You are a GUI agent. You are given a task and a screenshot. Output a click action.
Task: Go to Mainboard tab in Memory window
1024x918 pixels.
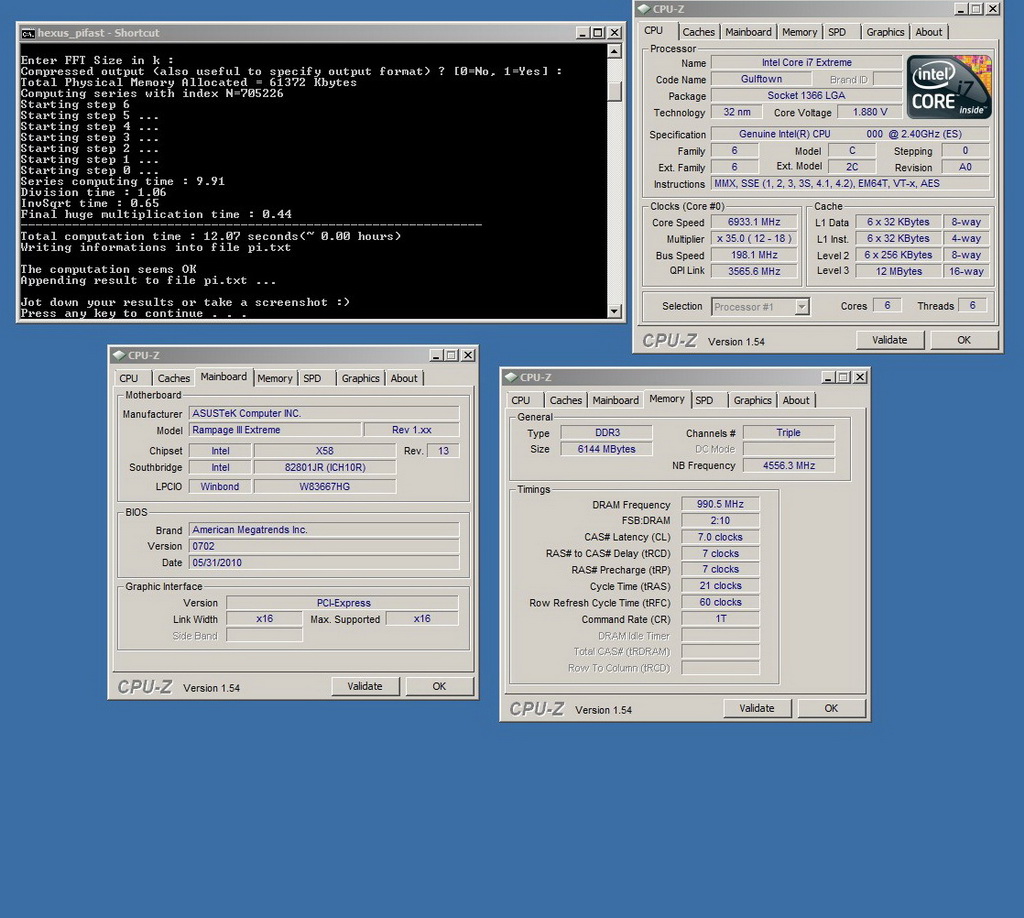tap(615, 400)
